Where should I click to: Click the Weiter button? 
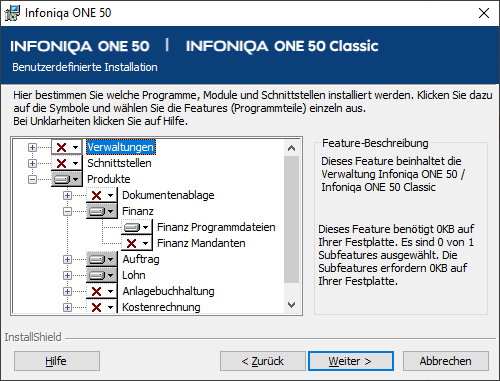coord(351,361)
